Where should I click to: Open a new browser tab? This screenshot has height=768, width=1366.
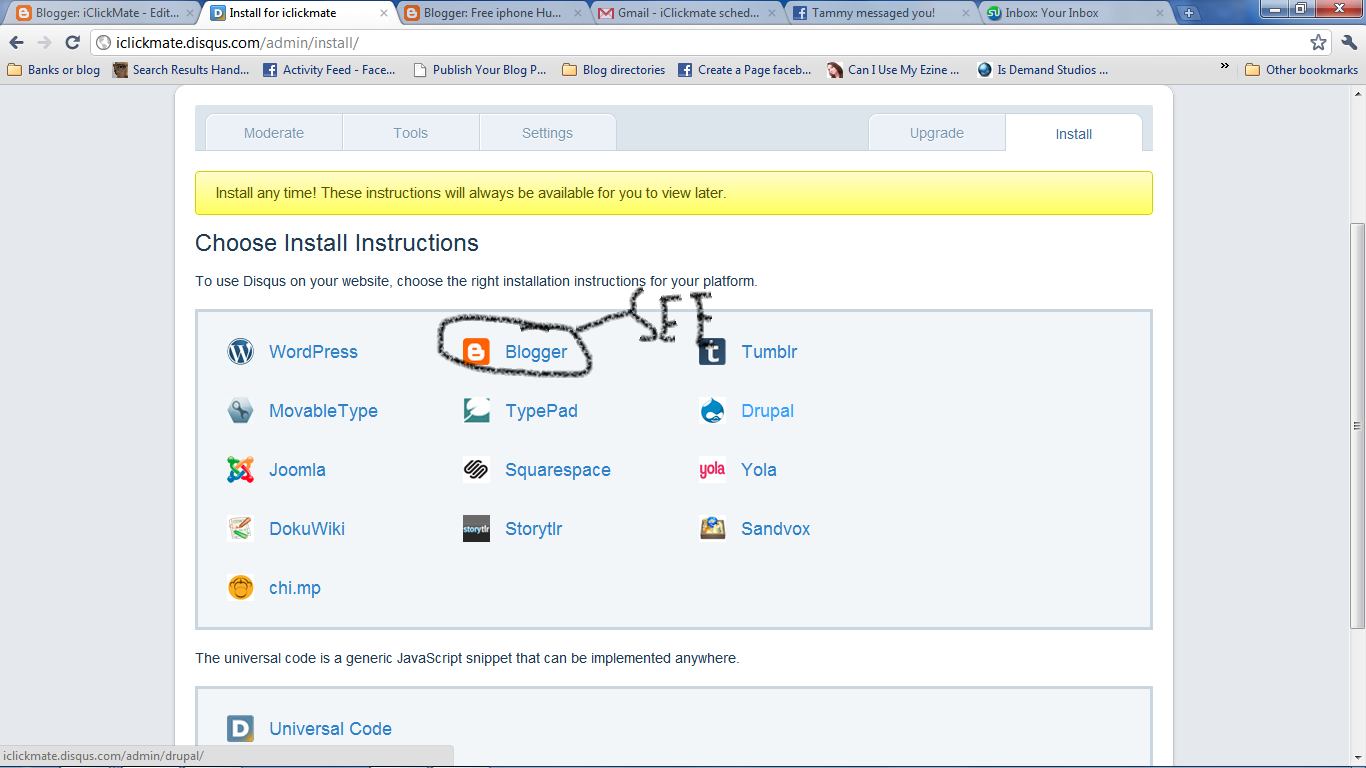pyautogui.click(x=1188, y=13)
